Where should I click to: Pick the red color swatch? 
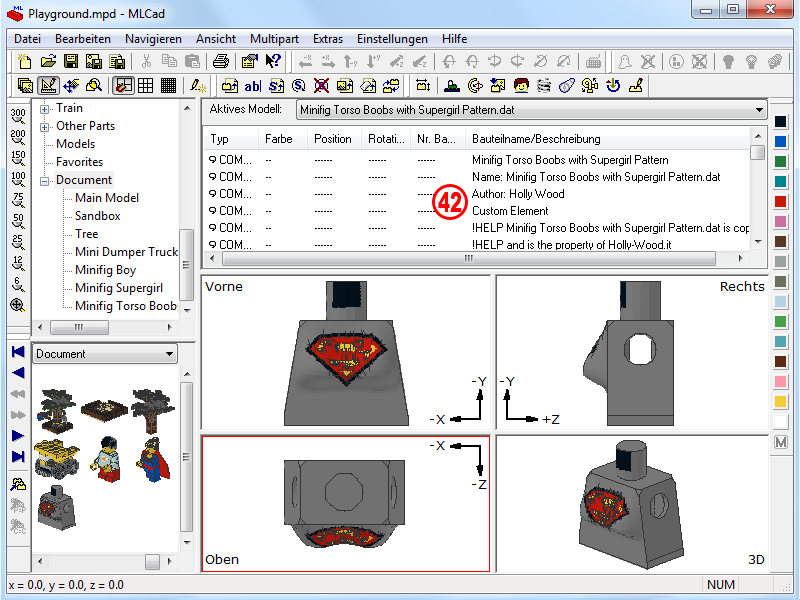point(781,202)
